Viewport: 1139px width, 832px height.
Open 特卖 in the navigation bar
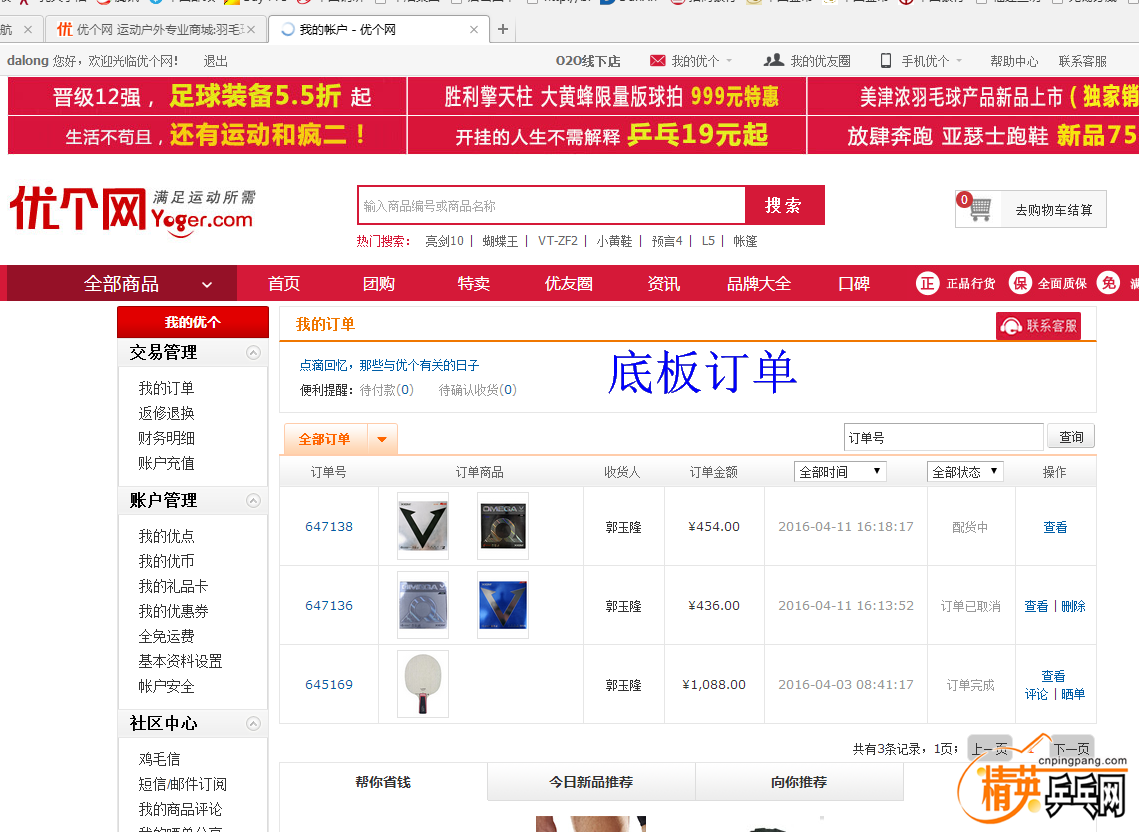(x=474, y=284)
